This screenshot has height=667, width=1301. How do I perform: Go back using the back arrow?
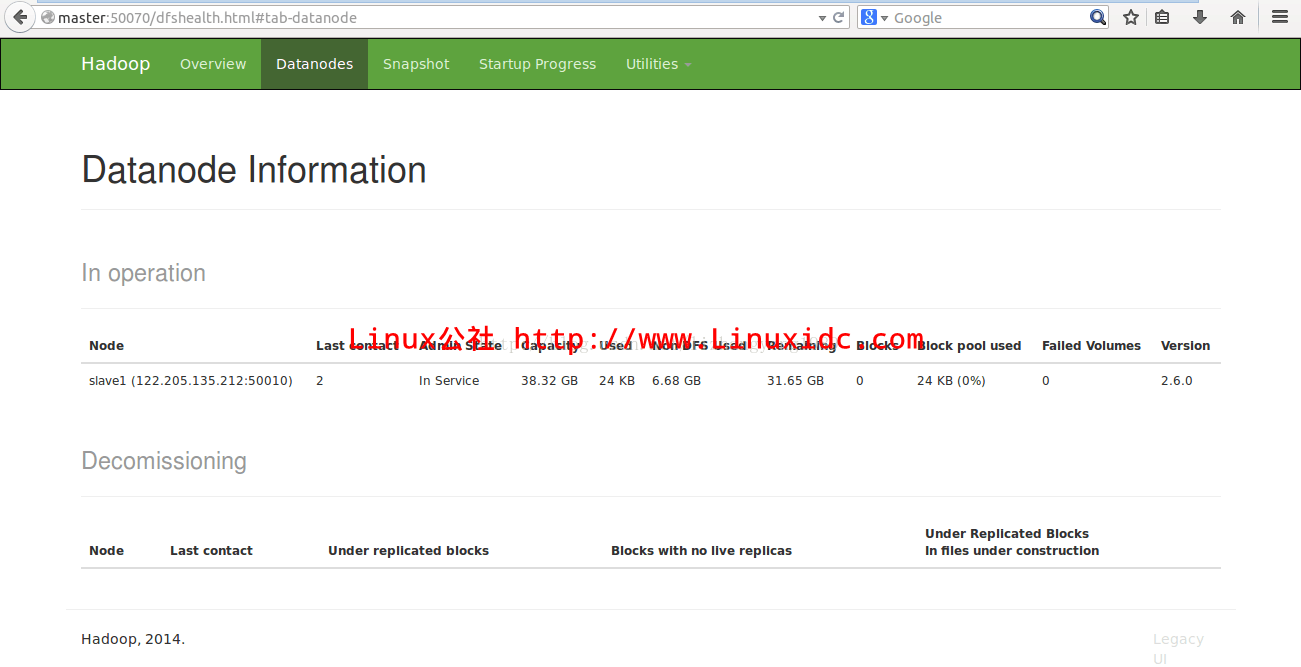[18, 17]
